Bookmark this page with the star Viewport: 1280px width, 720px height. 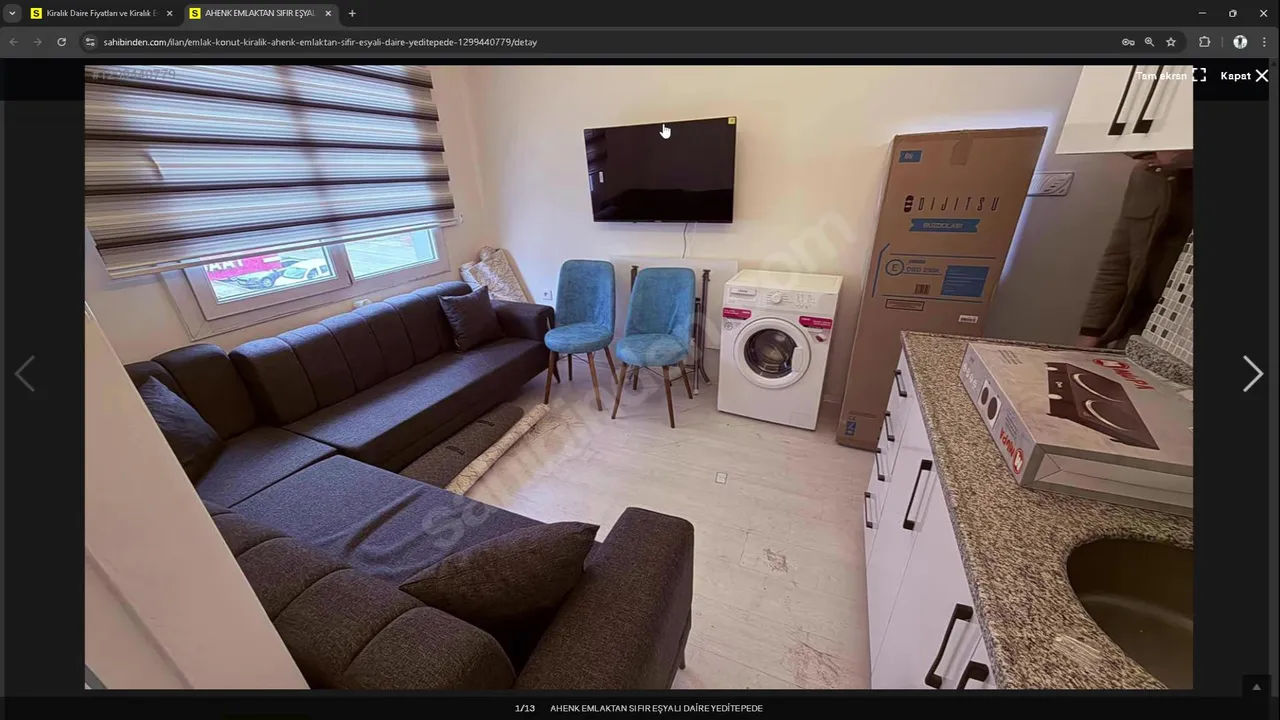coord(1171,42)
